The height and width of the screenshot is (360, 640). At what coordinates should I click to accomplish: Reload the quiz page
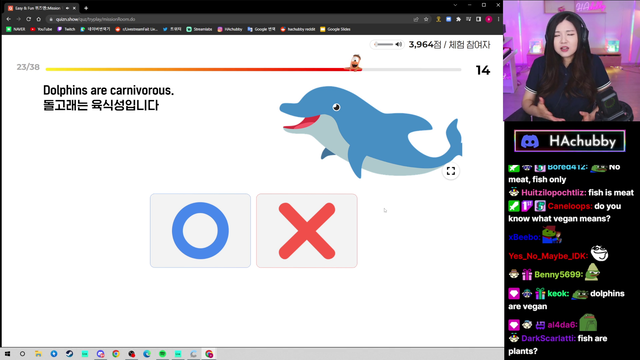coord(29,19)
